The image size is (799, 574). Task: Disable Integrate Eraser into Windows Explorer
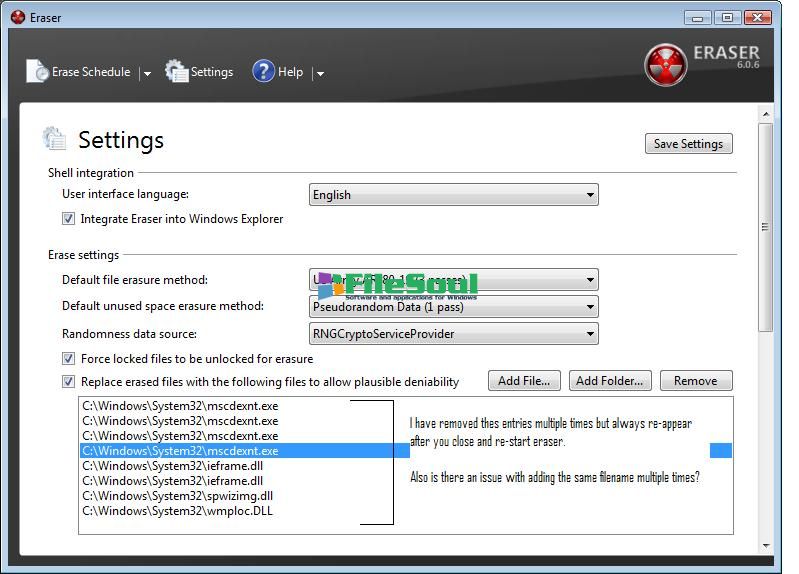(x=69, y=219)
